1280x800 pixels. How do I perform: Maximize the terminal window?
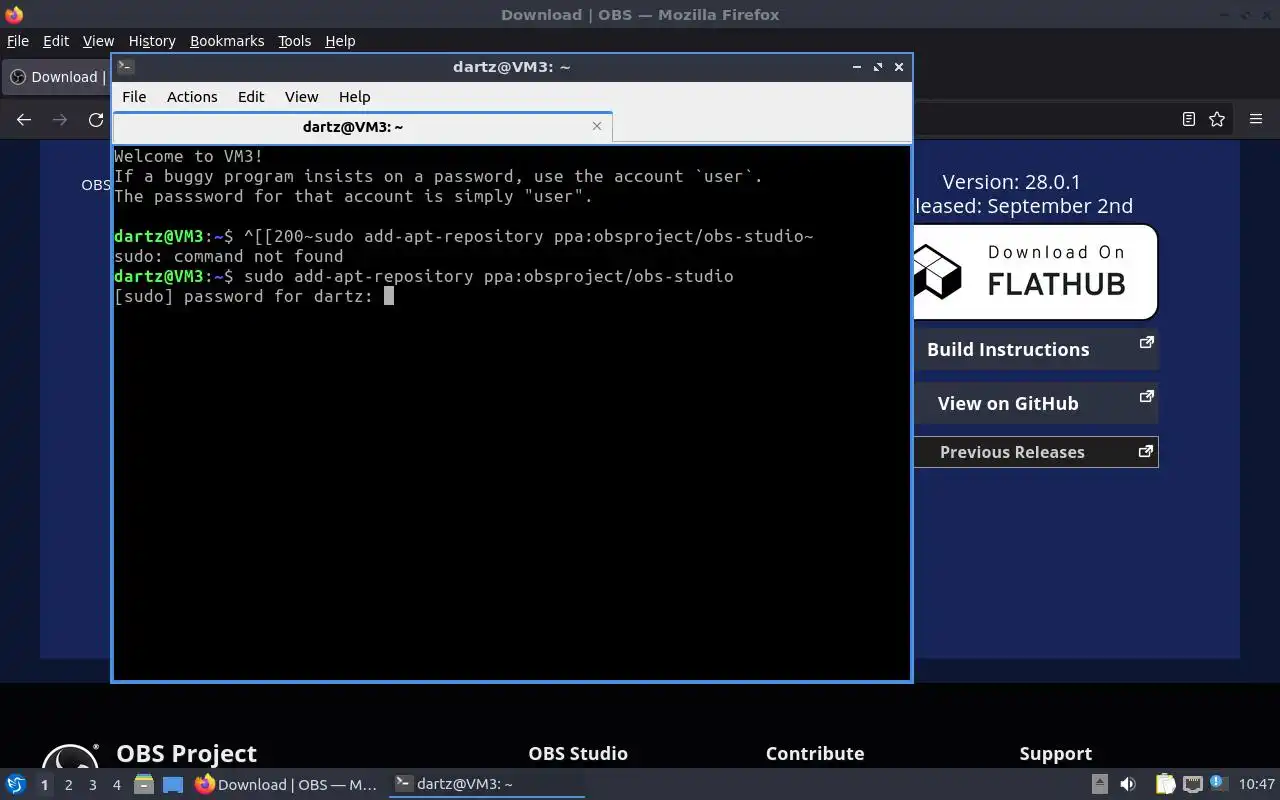[x=878, y=67]
